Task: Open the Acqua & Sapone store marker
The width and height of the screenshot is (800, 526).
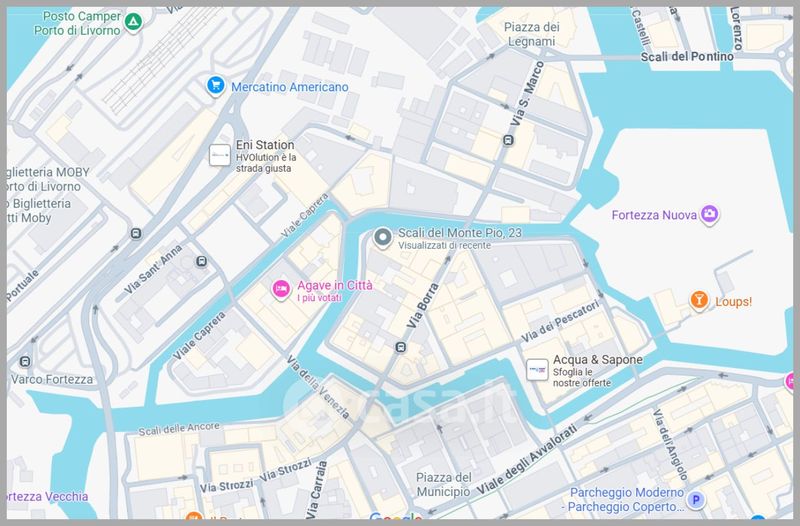Action: pyautogui.click(x=537, y=369)
